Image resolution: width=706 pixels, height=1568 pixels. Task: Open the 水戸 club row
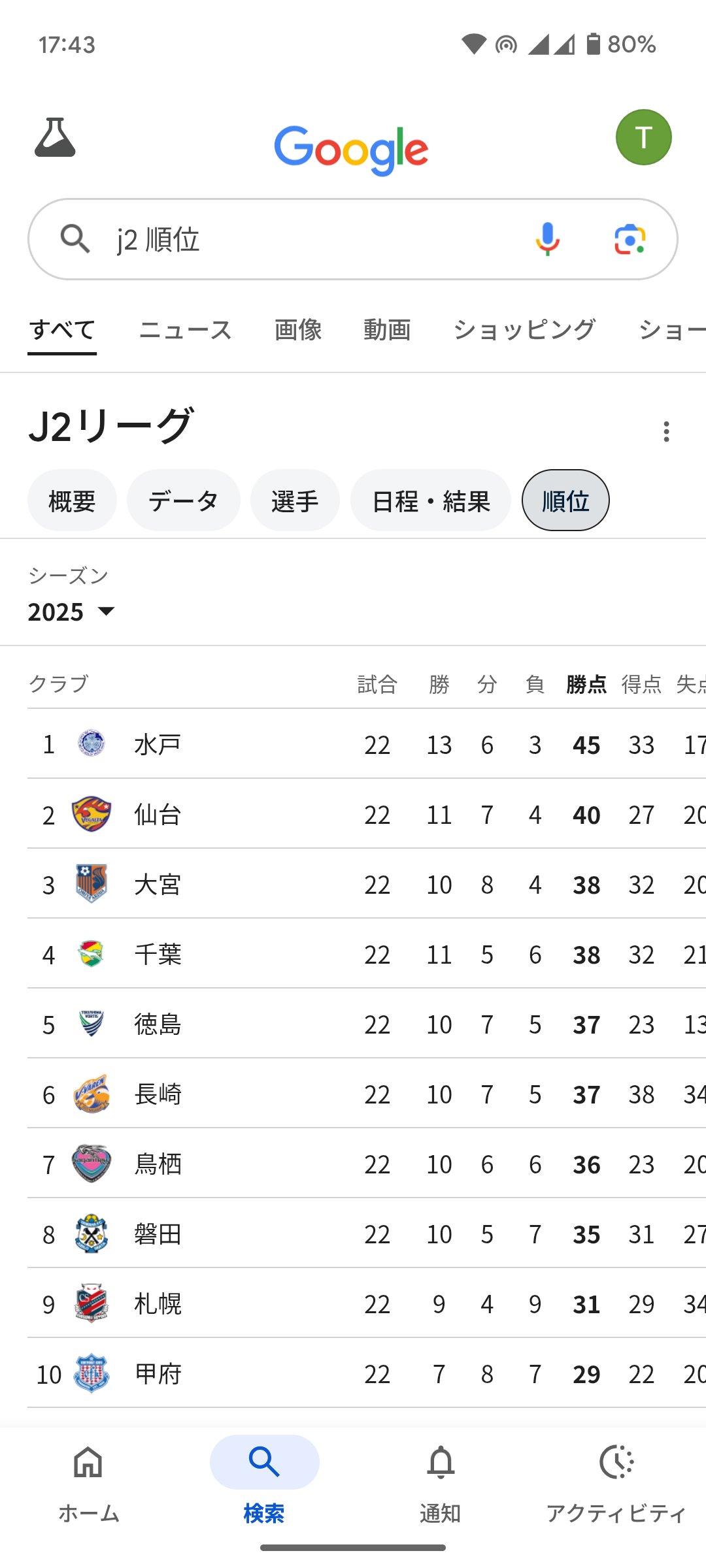366,743
